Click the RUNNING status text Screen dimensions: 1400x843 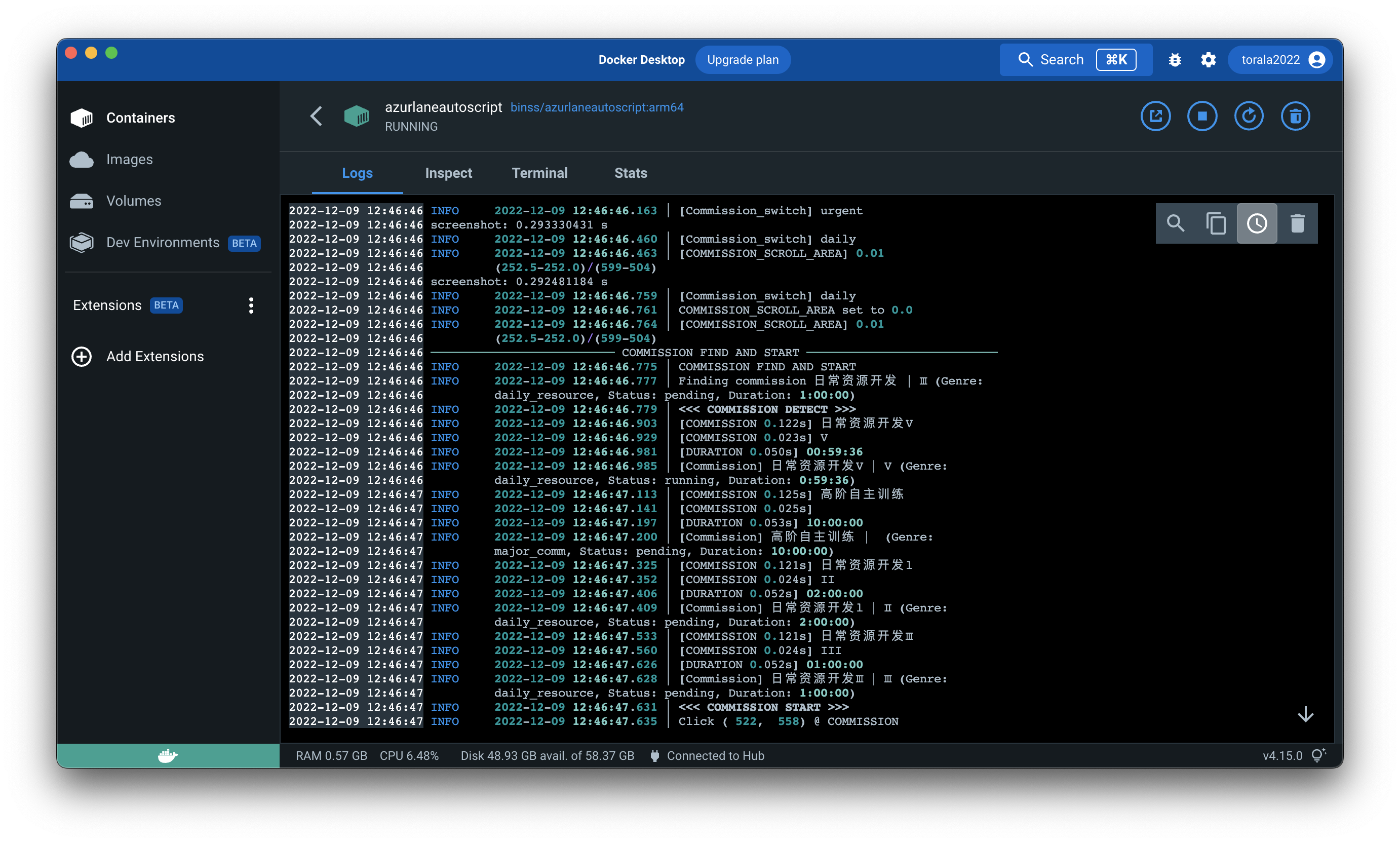(411, 127)
